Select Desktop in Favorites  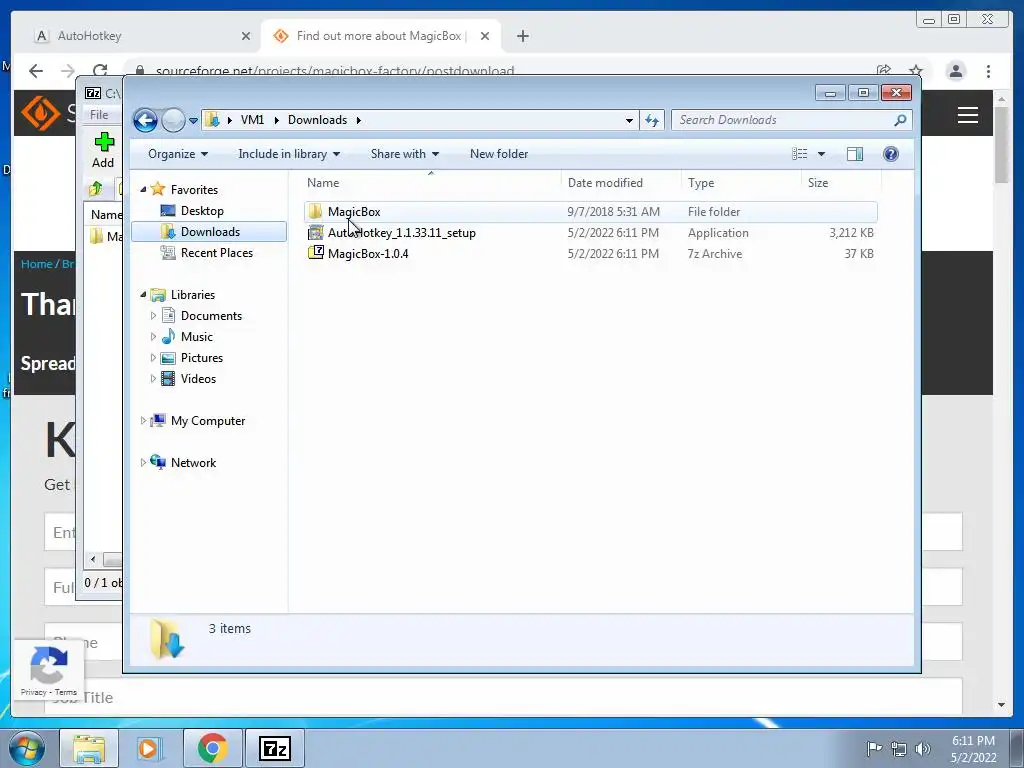tap(202, 211)
